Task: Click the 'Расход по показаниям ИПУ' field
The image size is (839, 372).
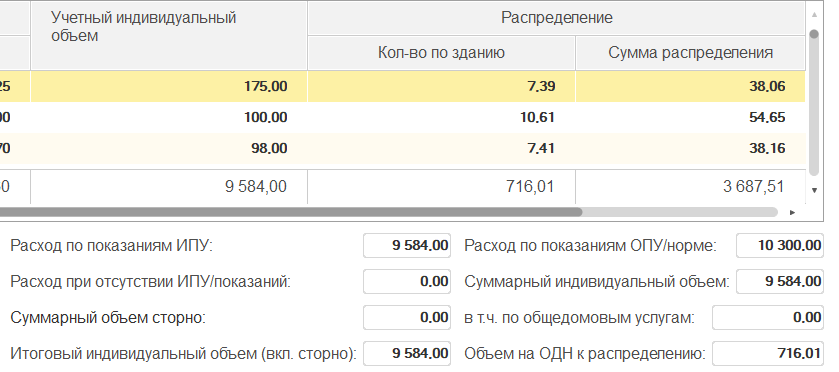Action: click(x=407, y=246)
